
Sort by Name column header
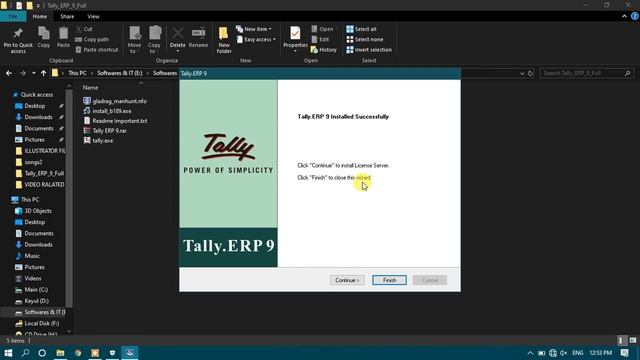pyautogui.click(x=90, y=87)
